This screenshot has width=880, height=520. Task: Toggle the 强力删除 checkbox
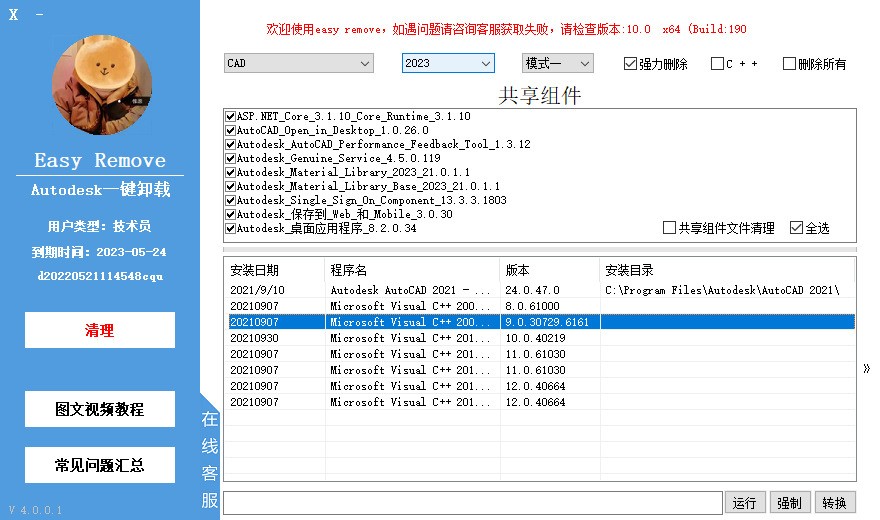coord(630,64)
